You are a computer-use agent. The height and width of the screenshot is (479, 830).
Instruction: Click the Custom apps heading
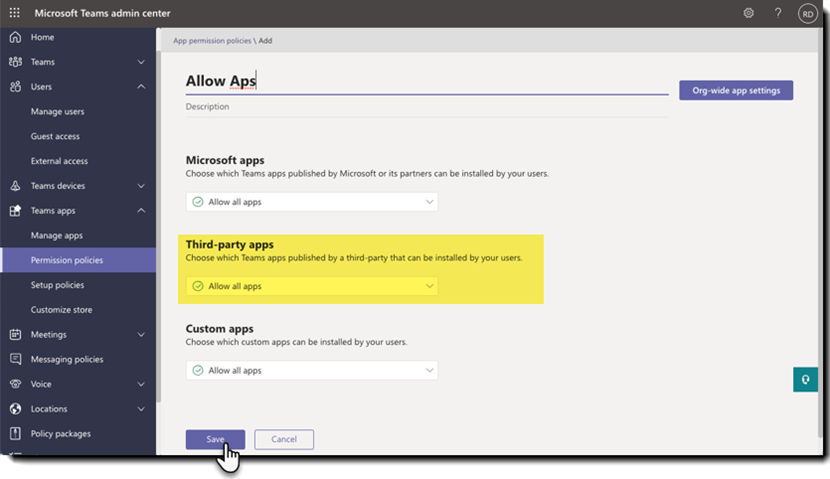219,329
